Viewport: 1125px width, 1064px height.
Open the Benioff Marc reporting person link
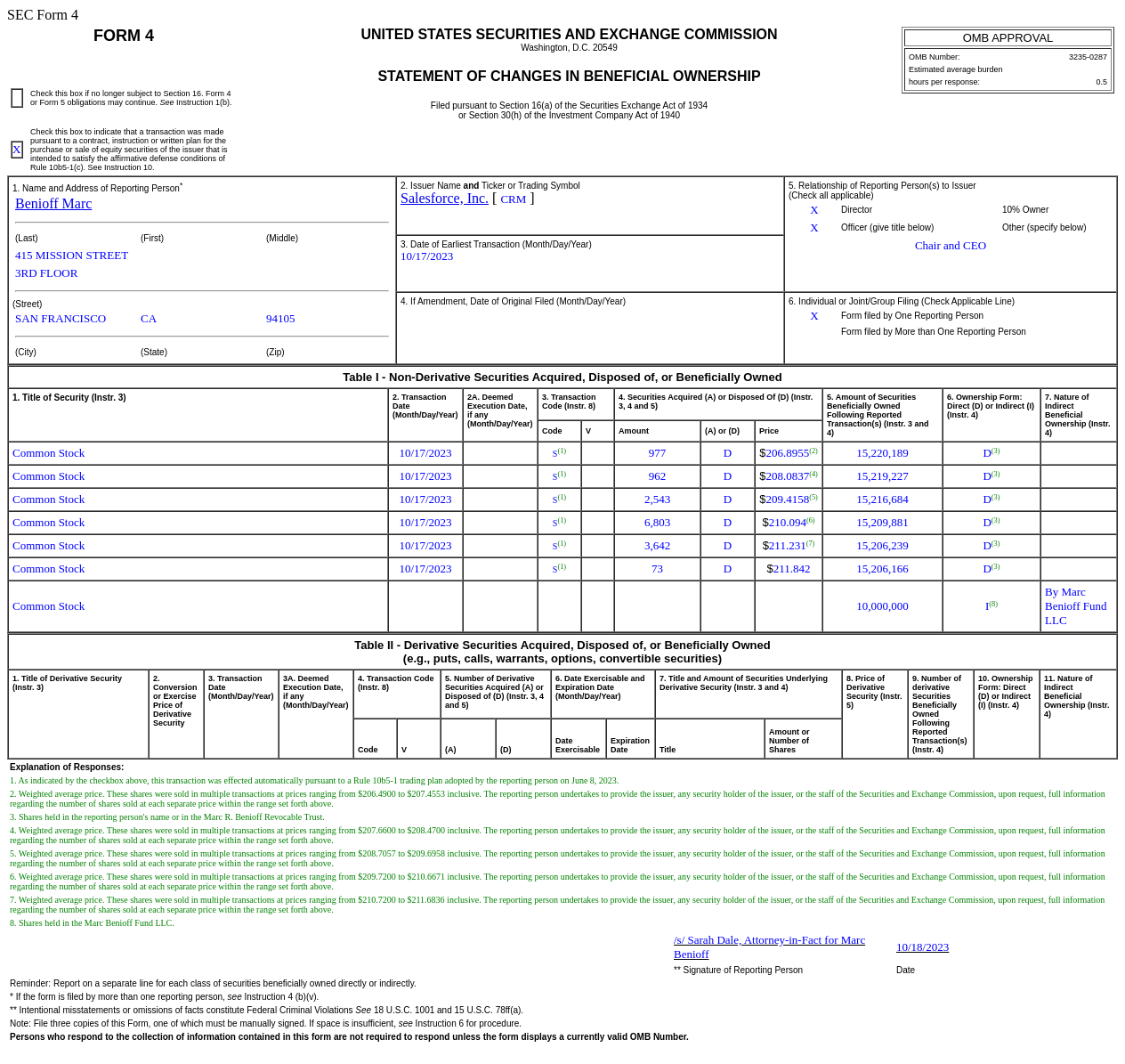pos(53,204)
